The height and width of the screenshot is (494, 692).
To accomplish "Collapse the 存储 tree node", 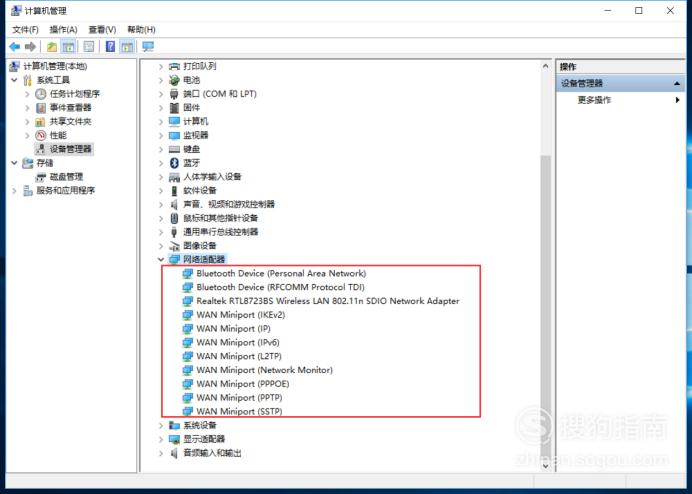I will pyautogui.click(x=14, y=163).
